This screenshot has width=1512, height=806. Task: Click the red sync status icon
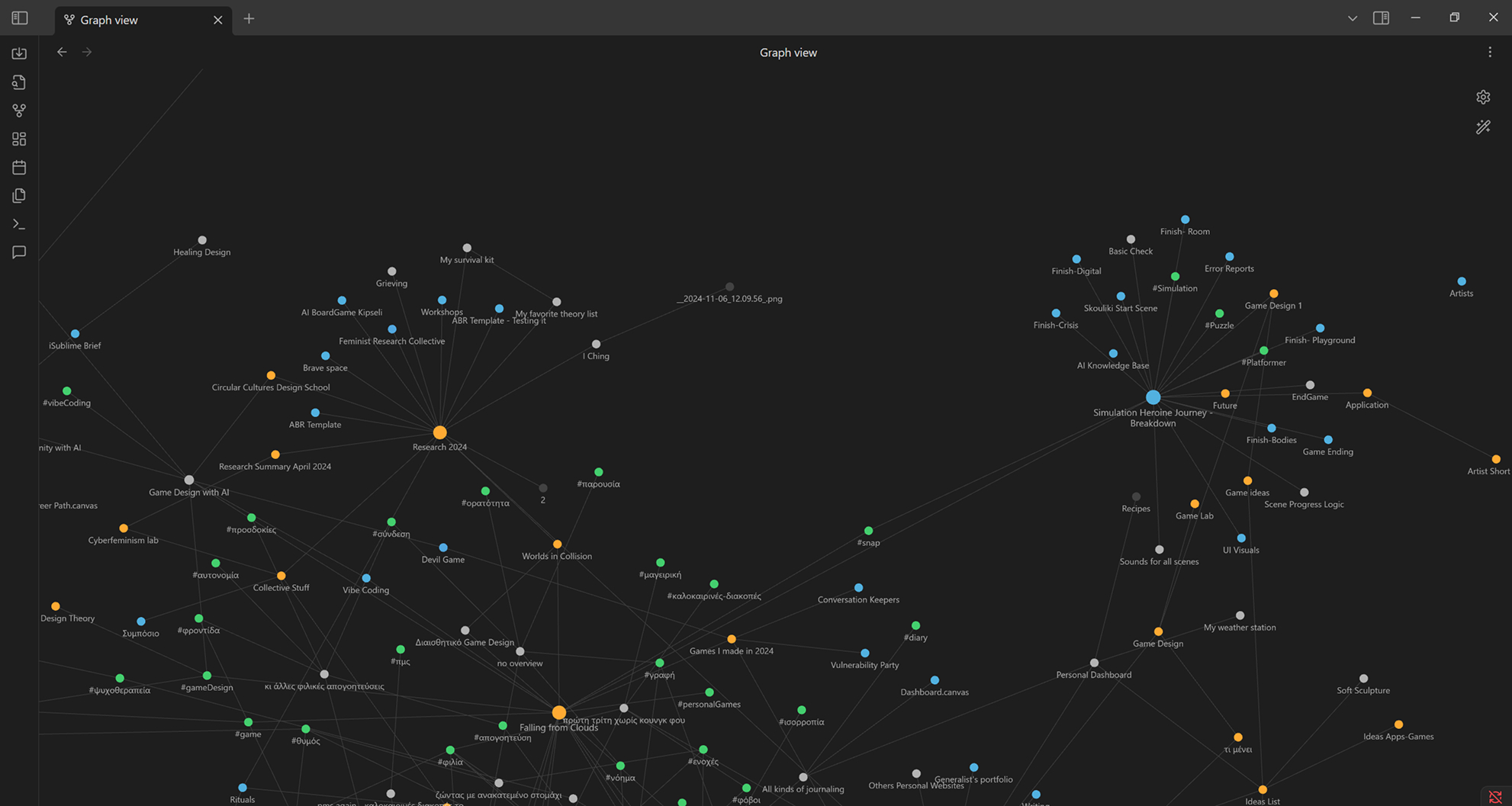1495,797
